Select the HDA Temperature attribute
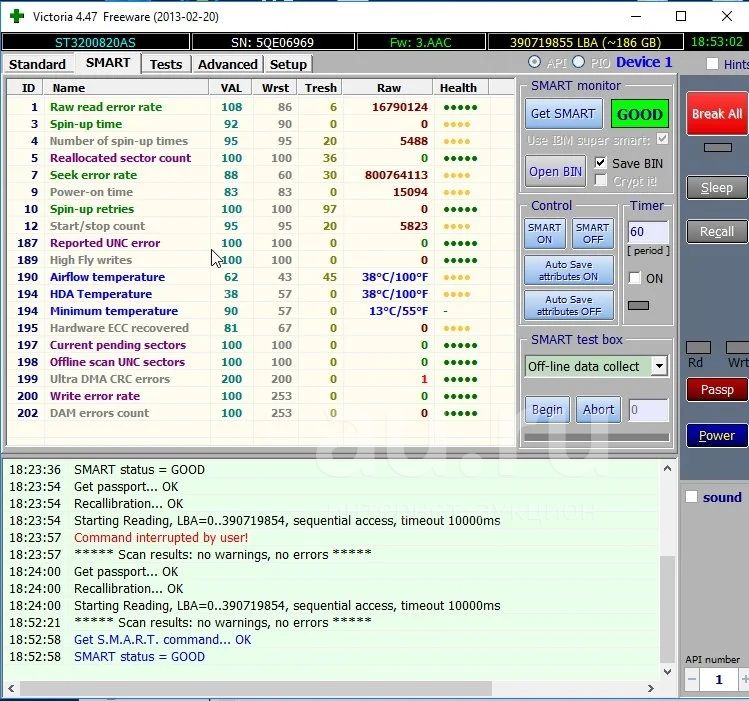The image size is (749, 701). (260, 294)
